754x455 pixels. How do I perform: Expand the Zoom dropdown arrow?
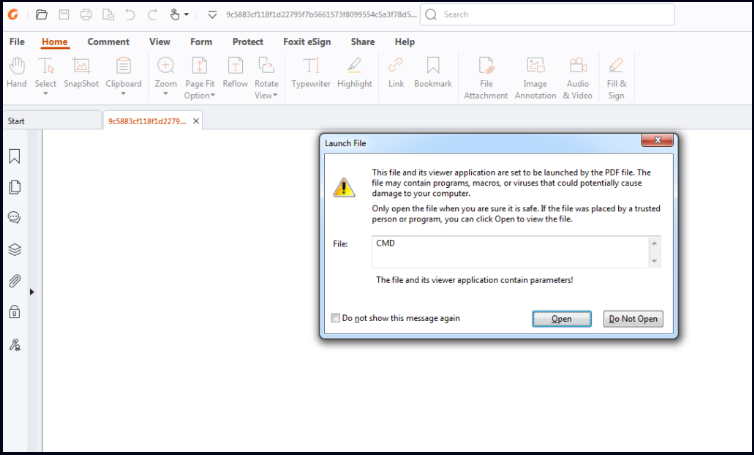(165, 94)
